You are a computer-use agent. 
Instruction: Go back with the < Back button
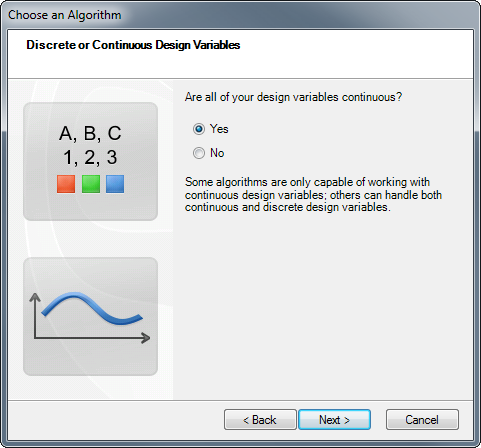(x=260, y=420)
